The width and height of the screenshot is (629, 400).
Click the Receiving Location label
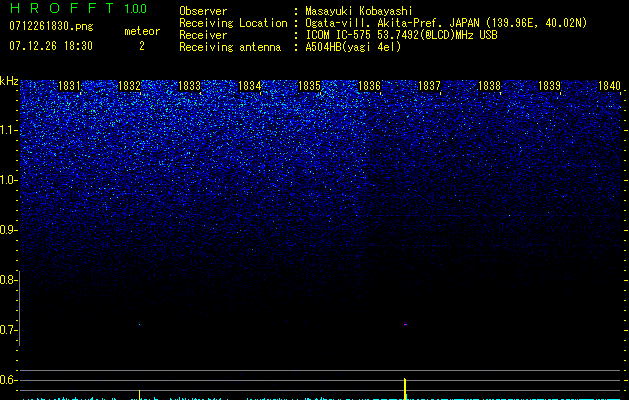coord(233,23)
